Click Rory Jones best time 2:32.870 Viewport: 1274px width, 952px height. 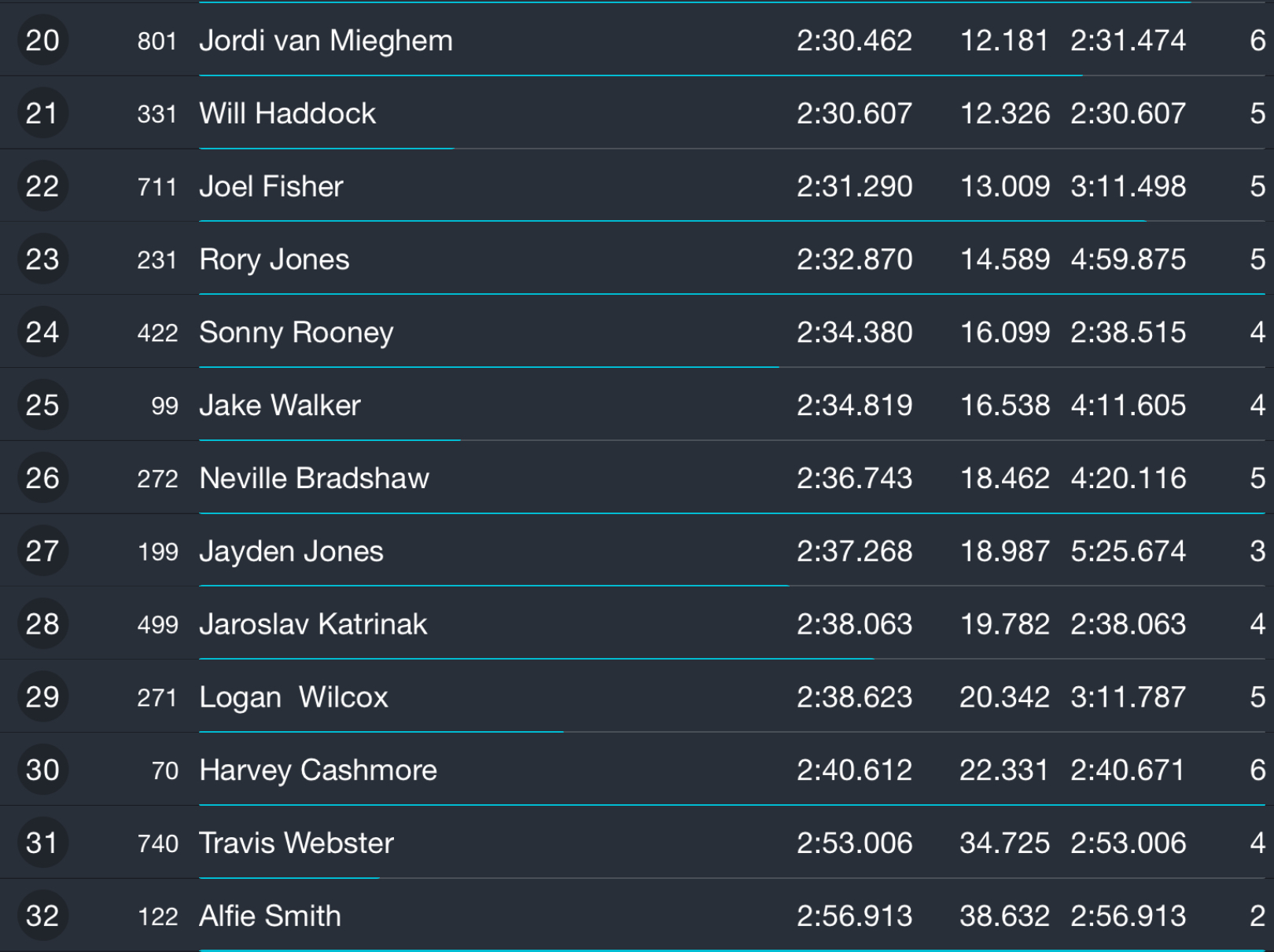pyautogui.click(x=854, y=259)
